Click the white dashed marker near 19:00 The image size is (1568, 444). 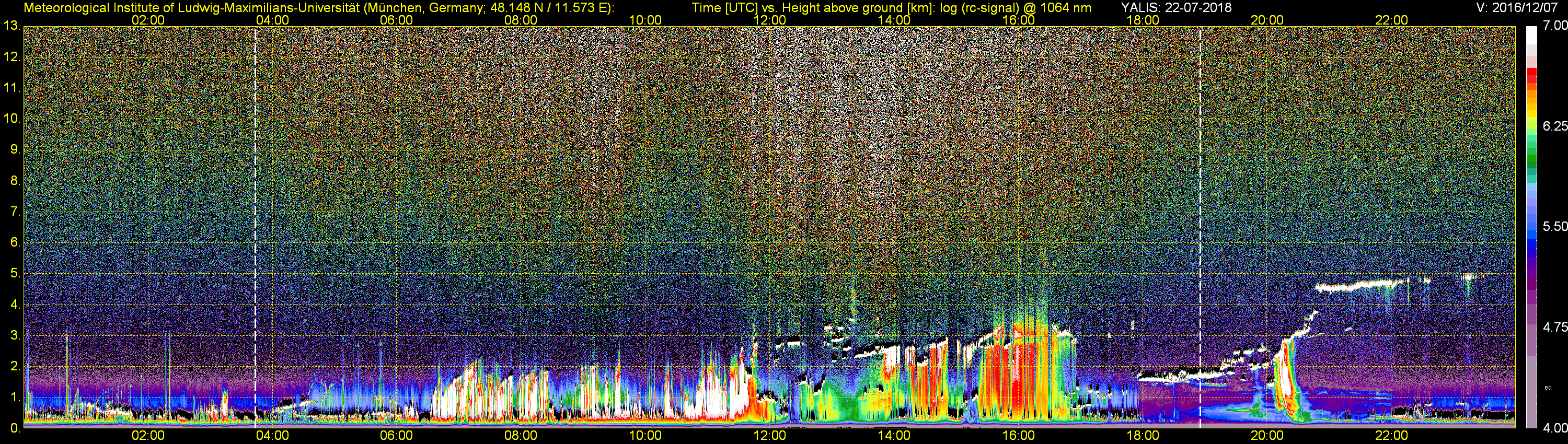point(1201,227)
